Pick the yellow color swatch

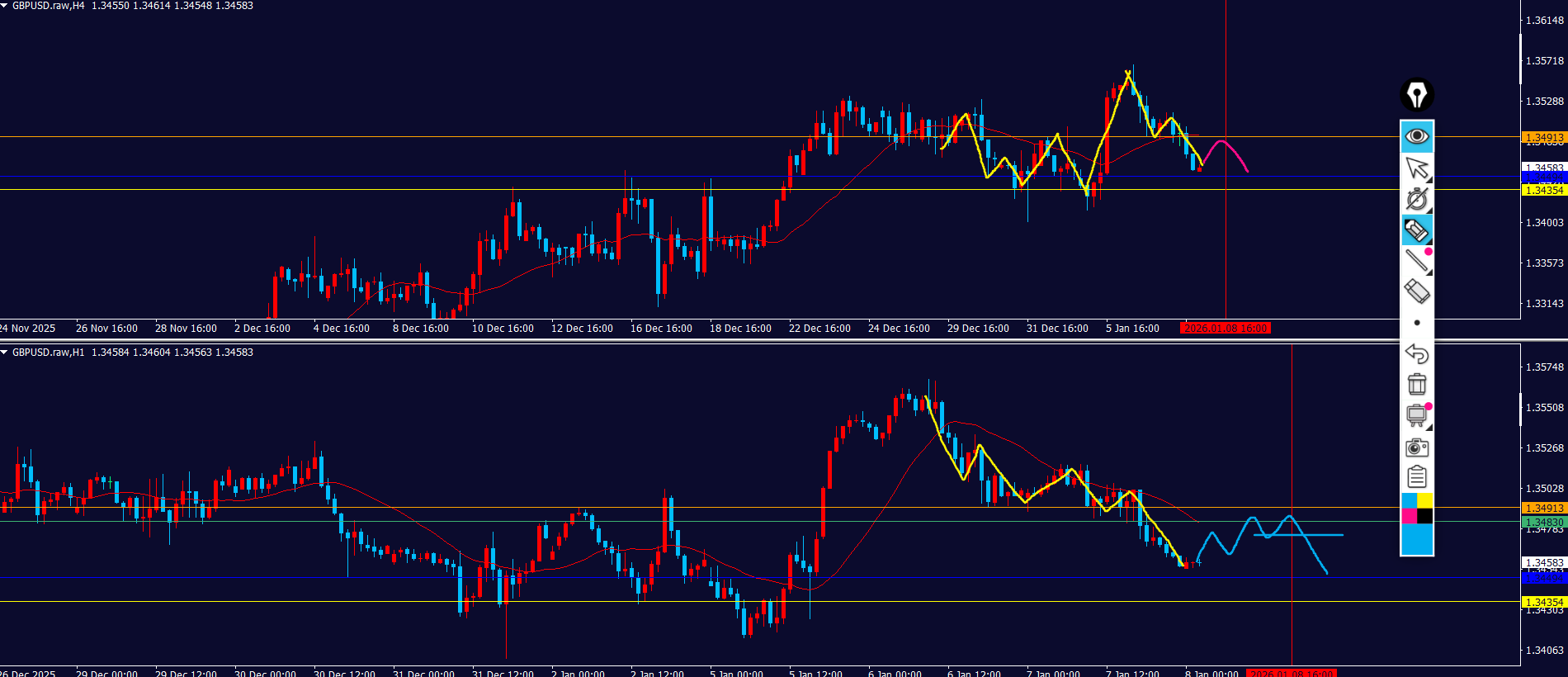(x=1425, y=500)
